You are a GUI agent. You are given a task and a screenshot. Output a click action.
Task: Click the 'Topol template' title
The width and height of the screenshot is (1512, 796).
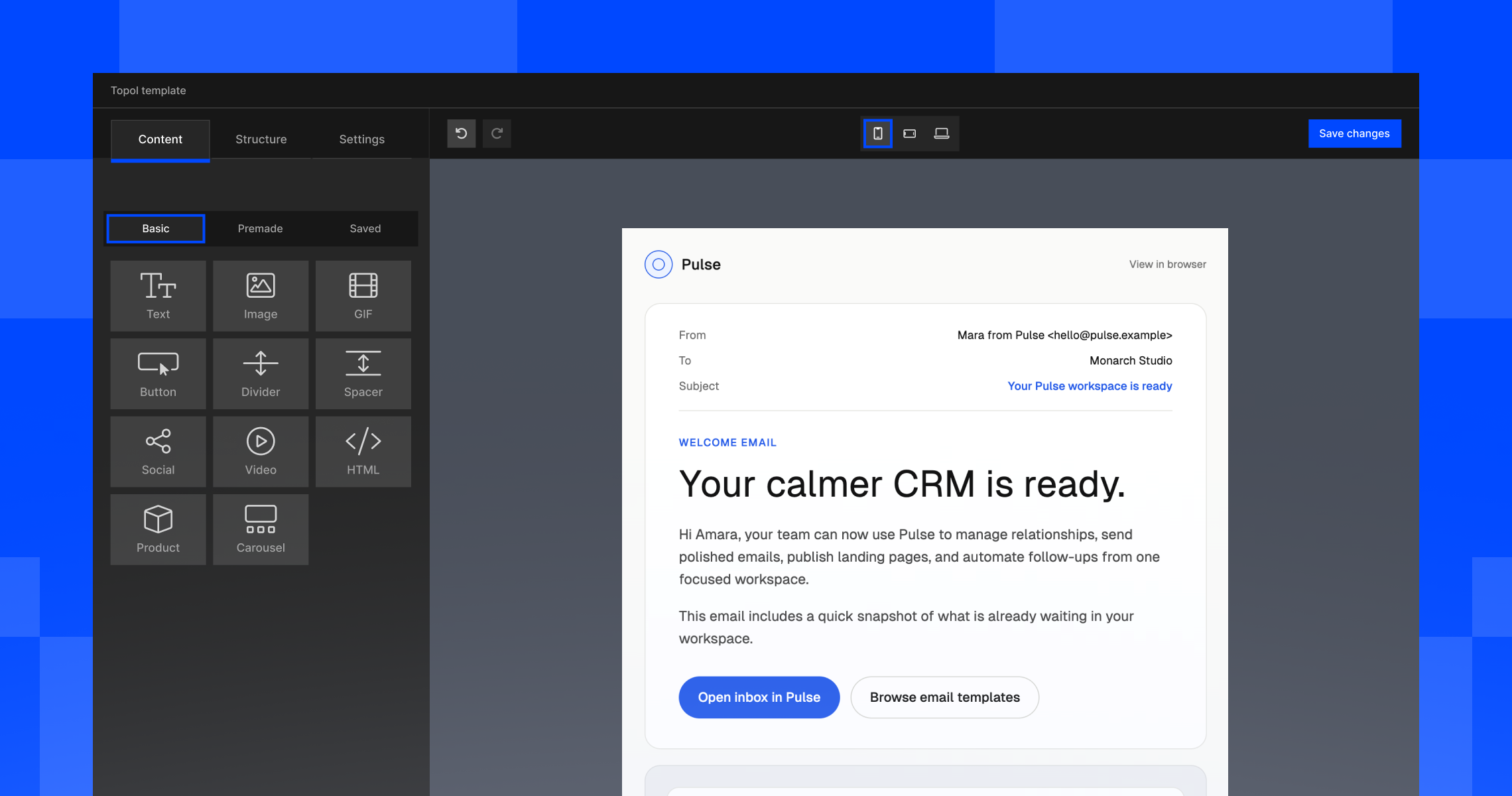[x=149, y=90]
